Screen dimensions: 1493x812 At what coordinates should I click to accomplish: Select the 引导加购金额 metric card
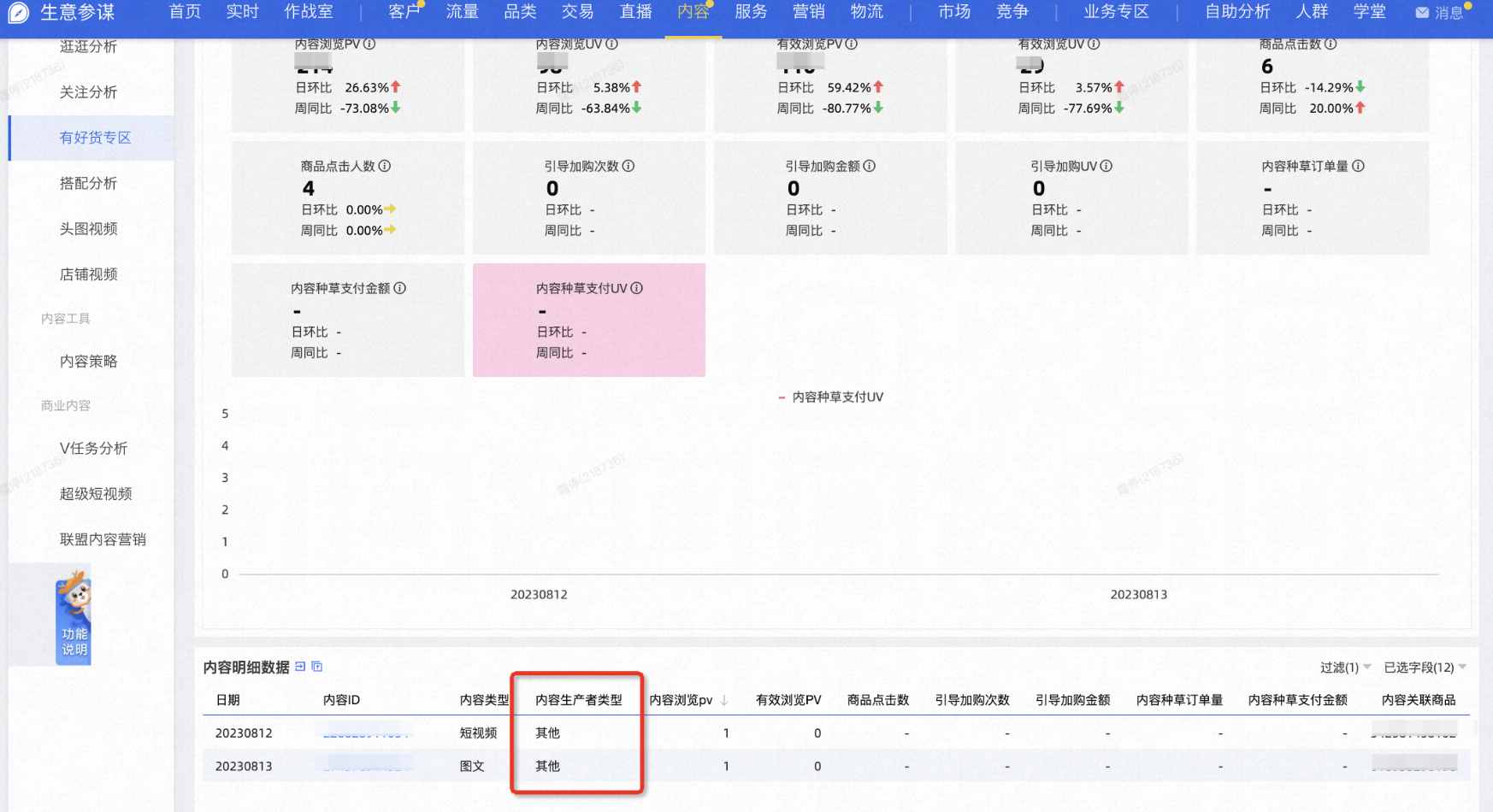click(x=830, y=197)
